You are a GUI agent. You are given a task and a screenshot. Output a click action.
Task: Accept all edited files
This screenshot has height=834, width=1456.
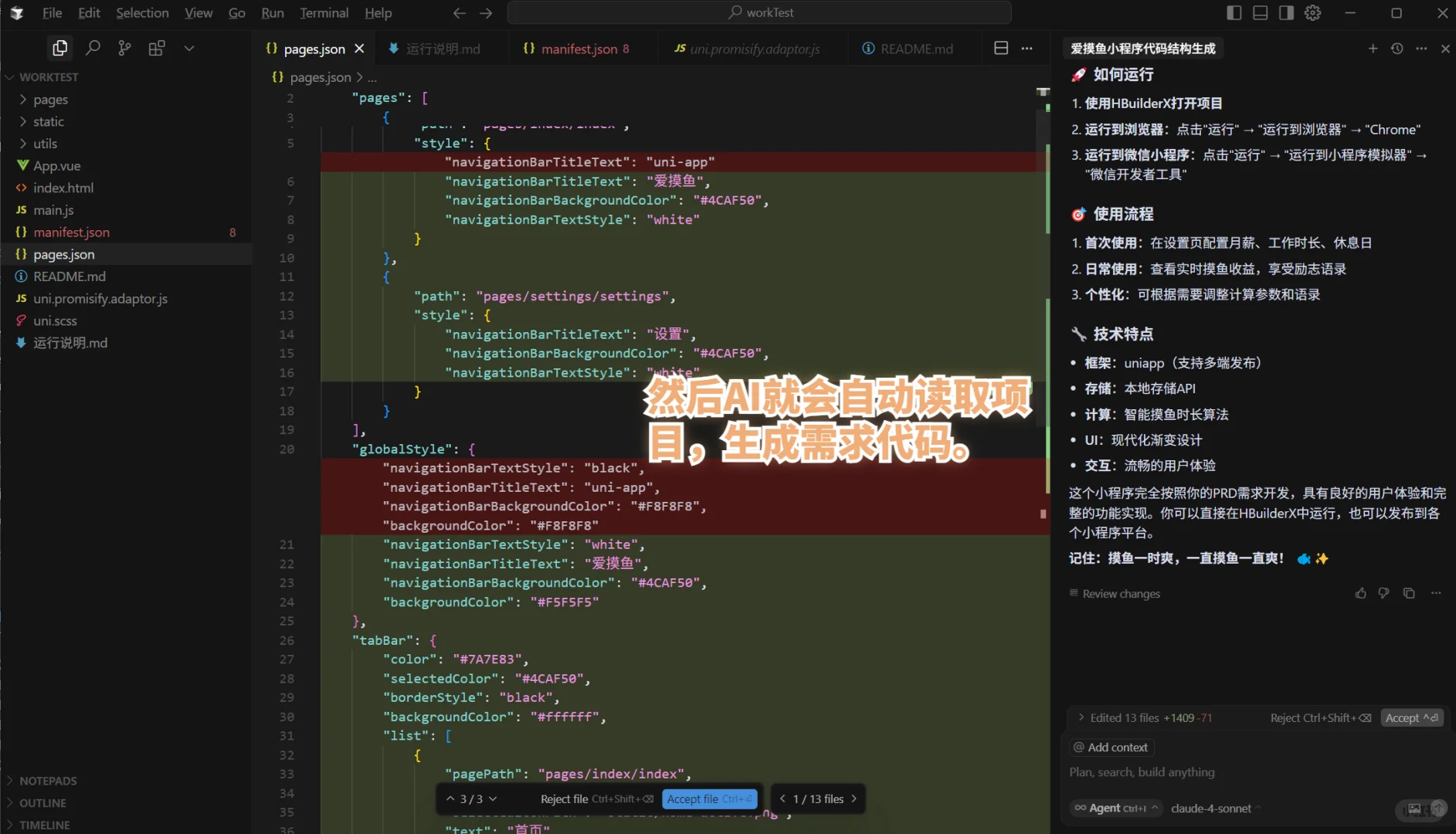[1411, 717]
